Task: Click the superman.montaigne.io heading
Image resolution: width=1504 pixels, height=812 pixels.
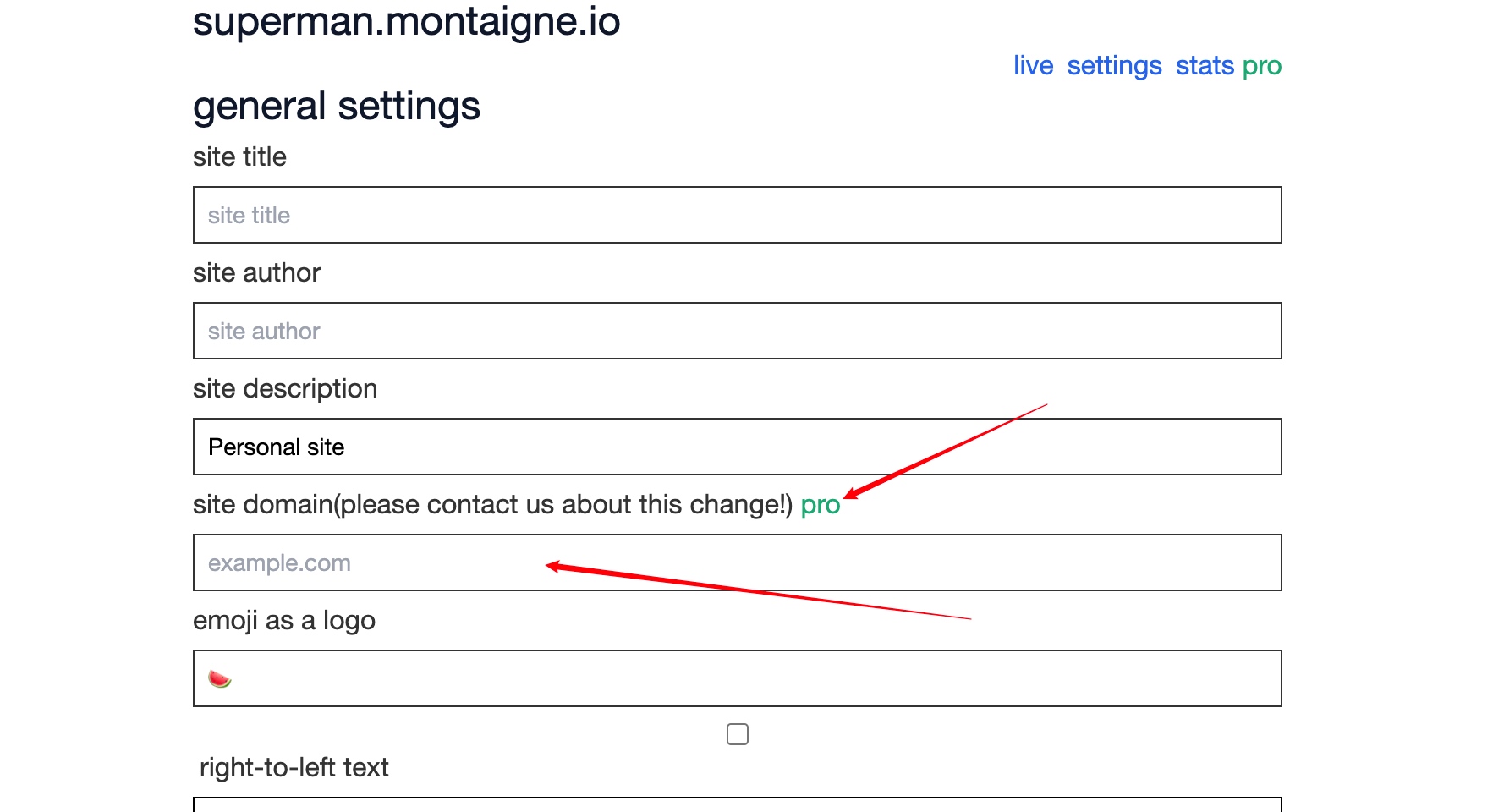Action: 406,21
